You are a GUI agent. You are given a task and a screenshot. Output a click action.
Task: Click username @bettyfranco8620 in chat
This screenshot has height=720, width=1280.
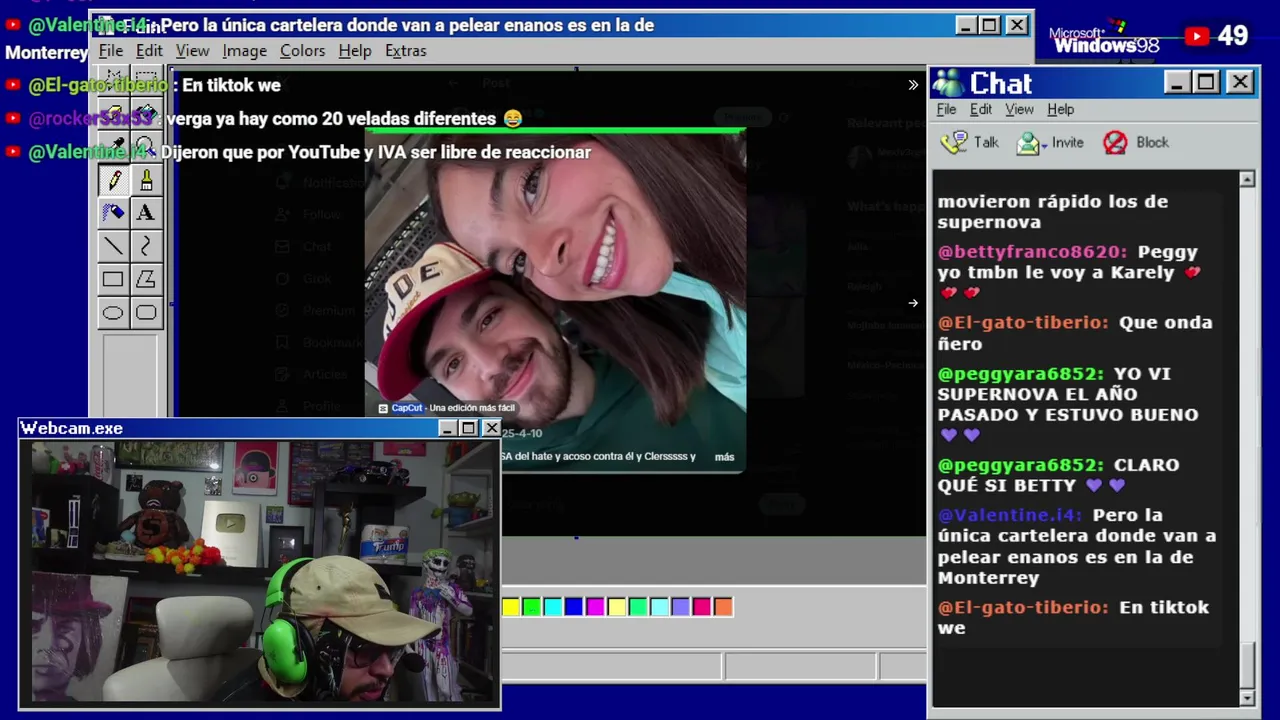click(1032, 252)
